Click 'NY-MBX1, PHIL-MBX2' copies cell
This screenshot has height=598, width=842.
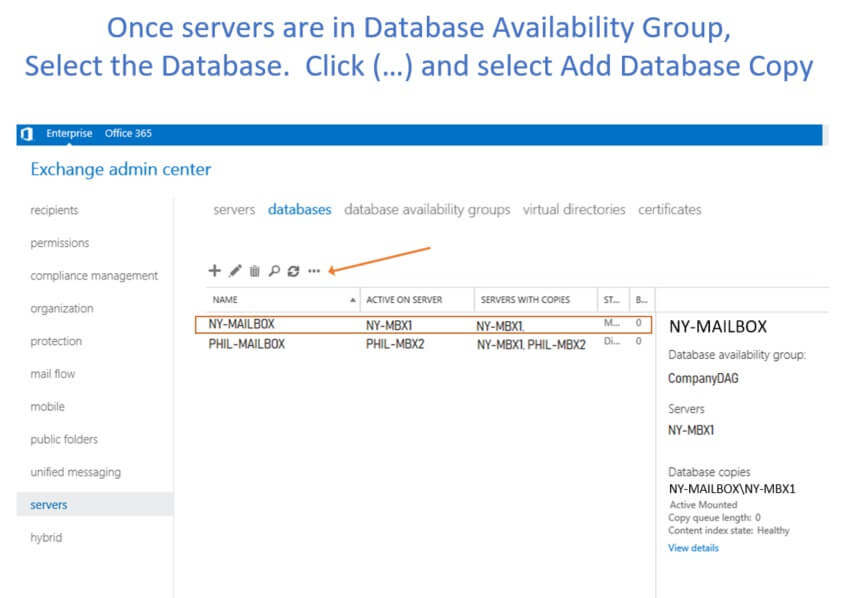(531, 345)
